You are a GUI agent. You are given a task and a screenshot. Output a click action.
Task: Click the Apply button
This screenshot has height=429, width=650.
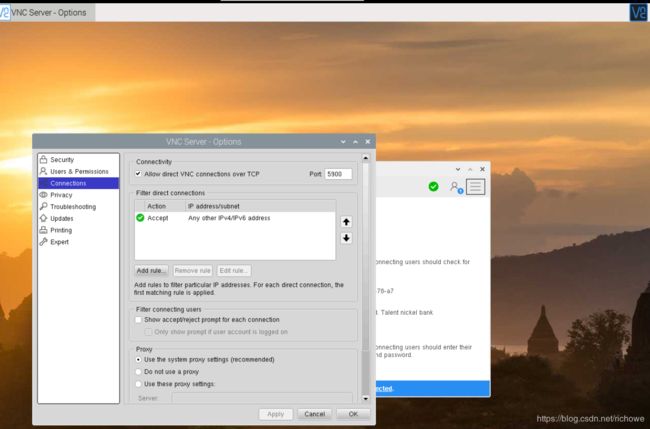pyautogui.click(x=276, y=414)
